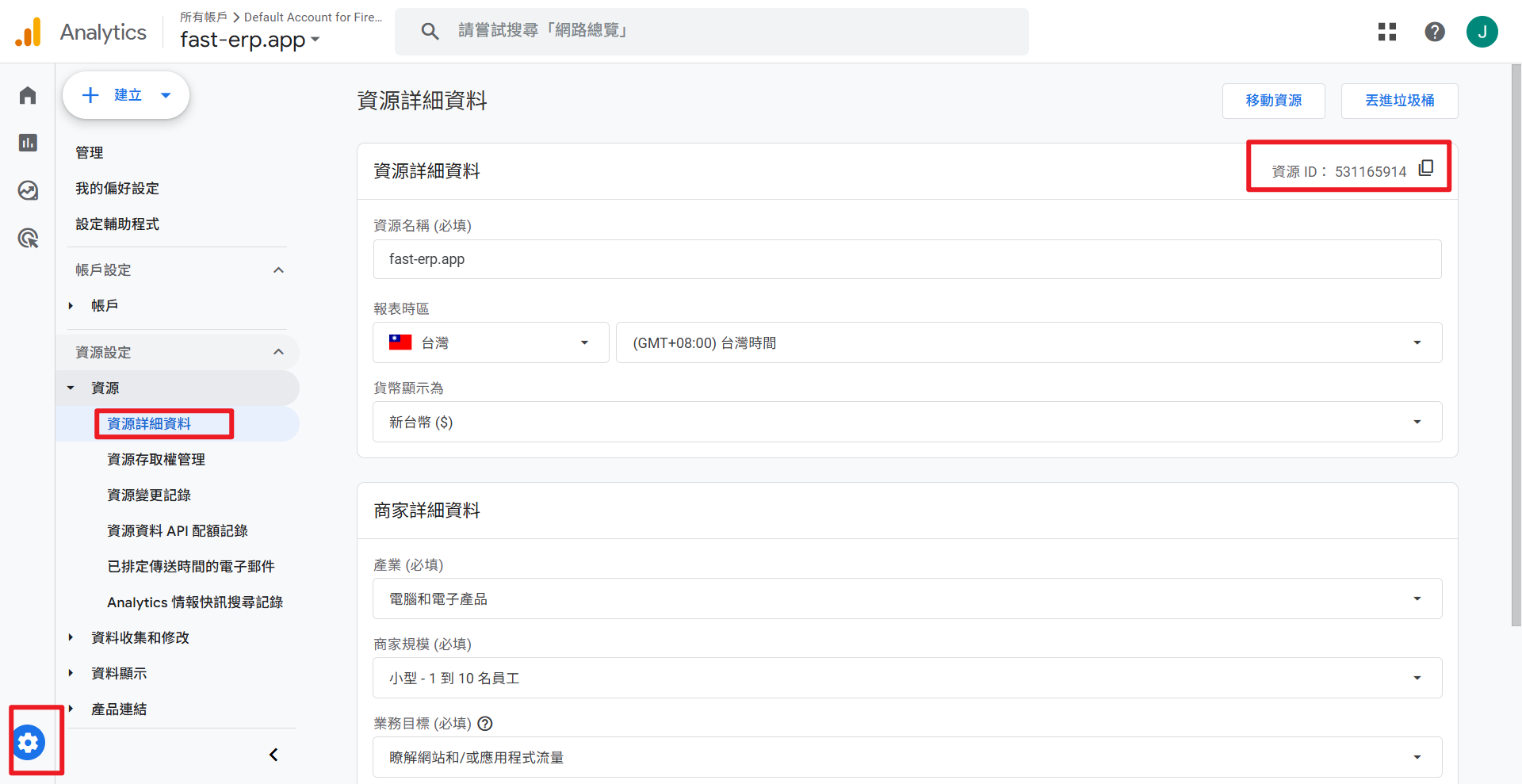Click the 業務目標 help tooltip icon
This screenshot has height=784, width=1522.
(x=485, y=724)
